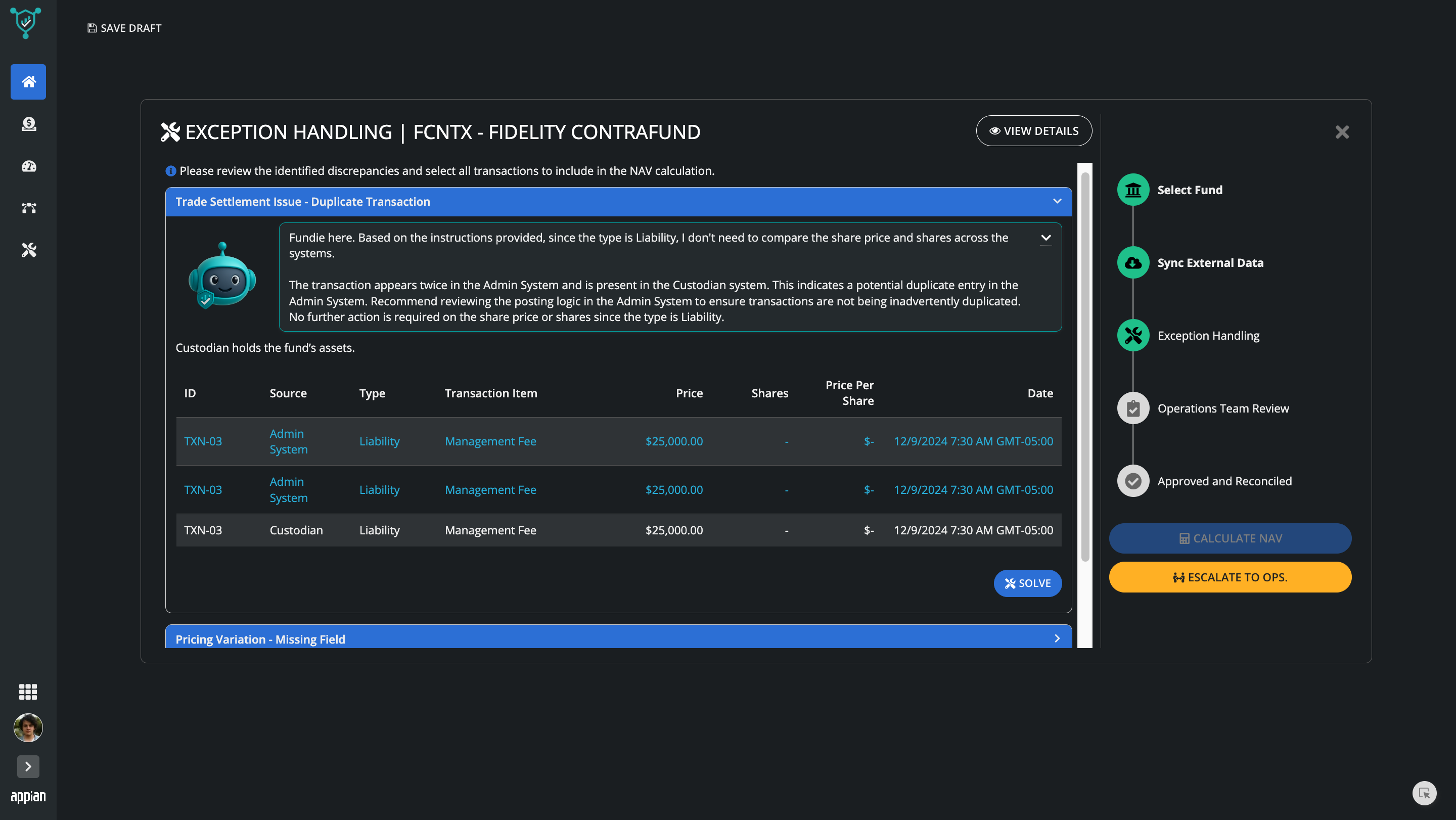Click the Type column header
Viewport: 1456px width, 820px height.
click(x=372, y=393)
